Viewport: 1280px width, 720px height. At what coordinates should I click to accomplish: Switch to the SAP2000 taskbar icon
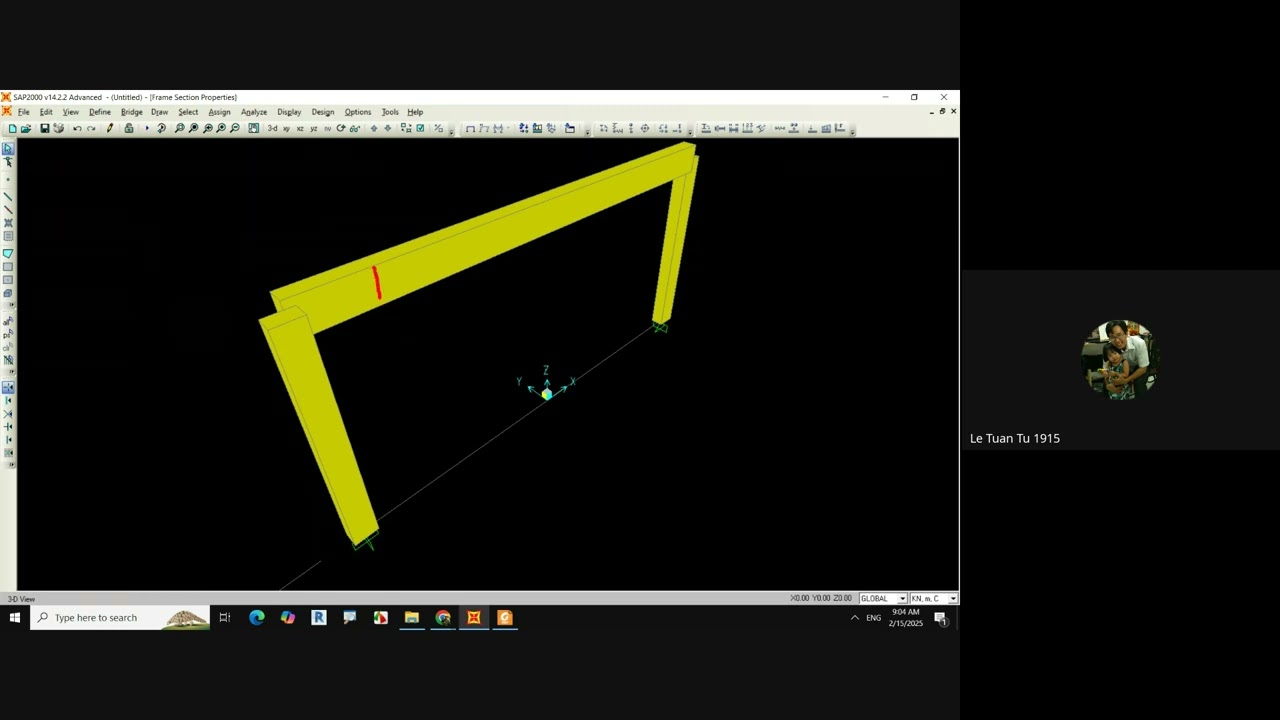click(474, 618)
